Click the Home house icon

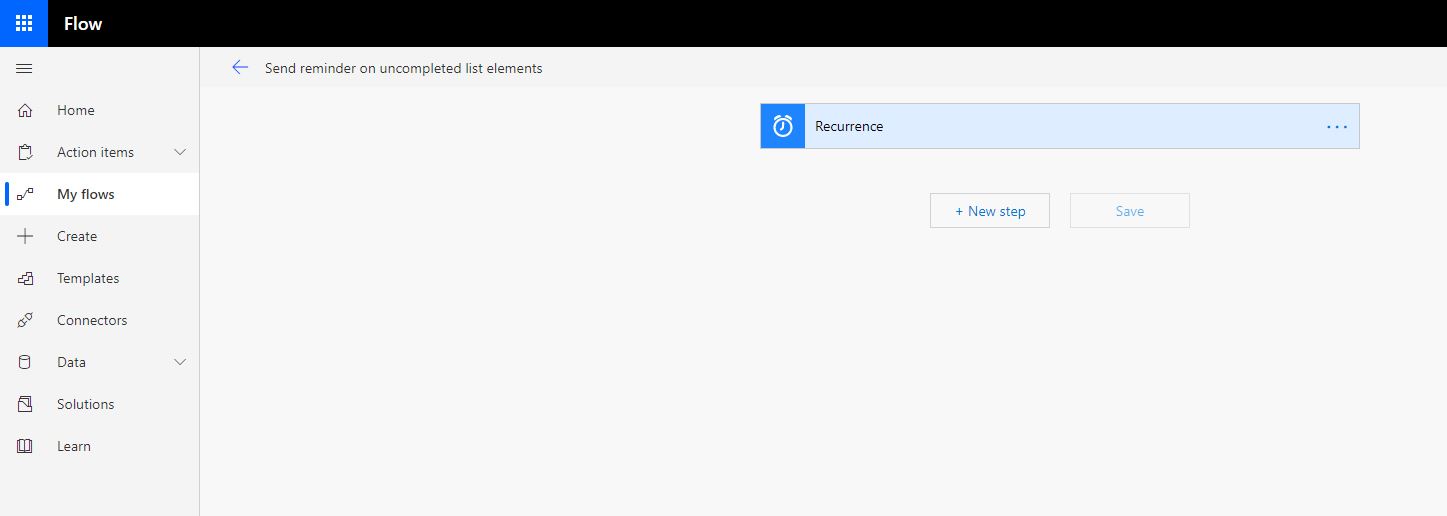tap(25, 111)
